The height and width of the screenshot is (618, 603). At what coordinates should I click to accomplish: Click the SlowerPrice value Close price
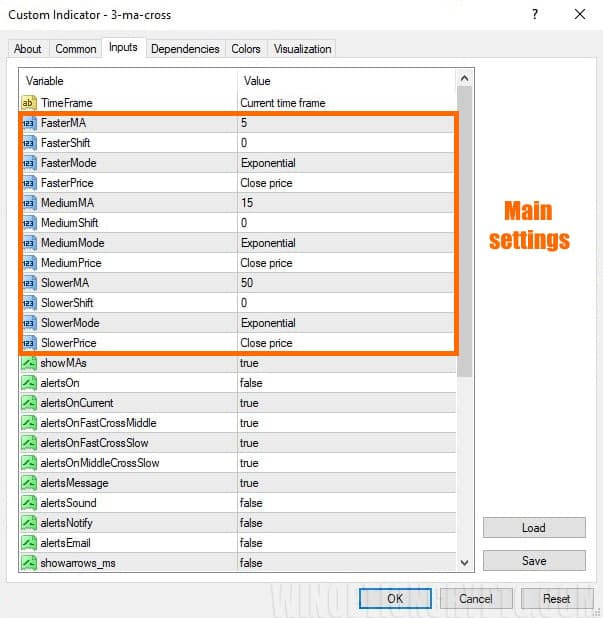pos(266,343)
